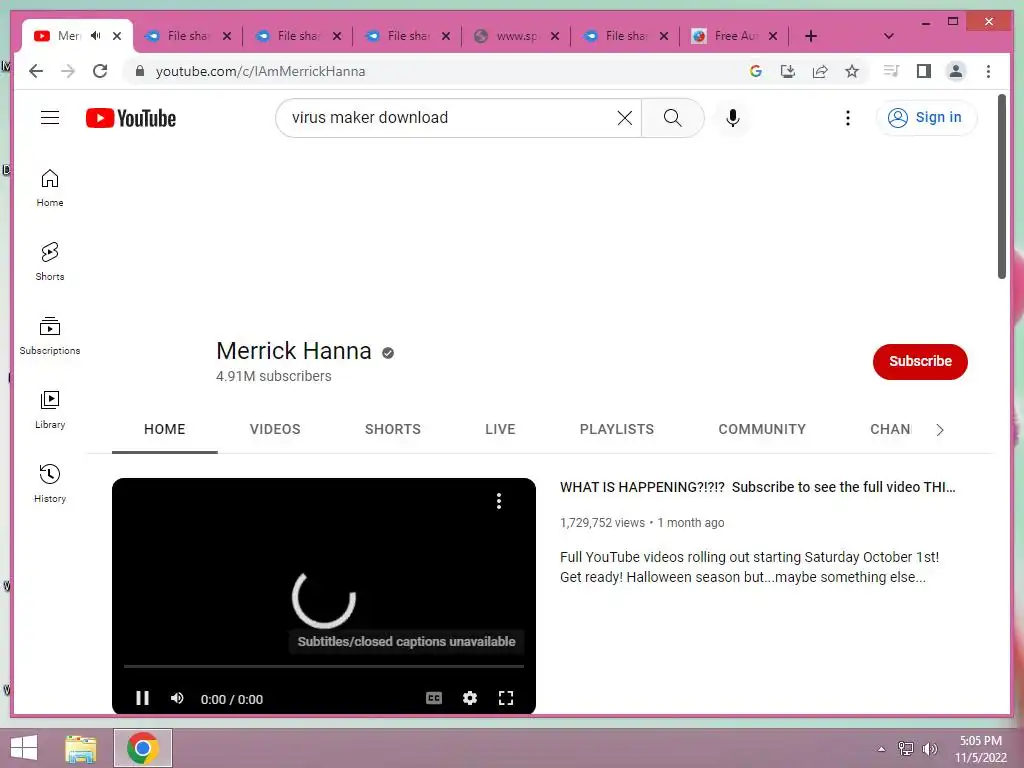Open Shorts in the YouTube sidebar

pos(50,261)
